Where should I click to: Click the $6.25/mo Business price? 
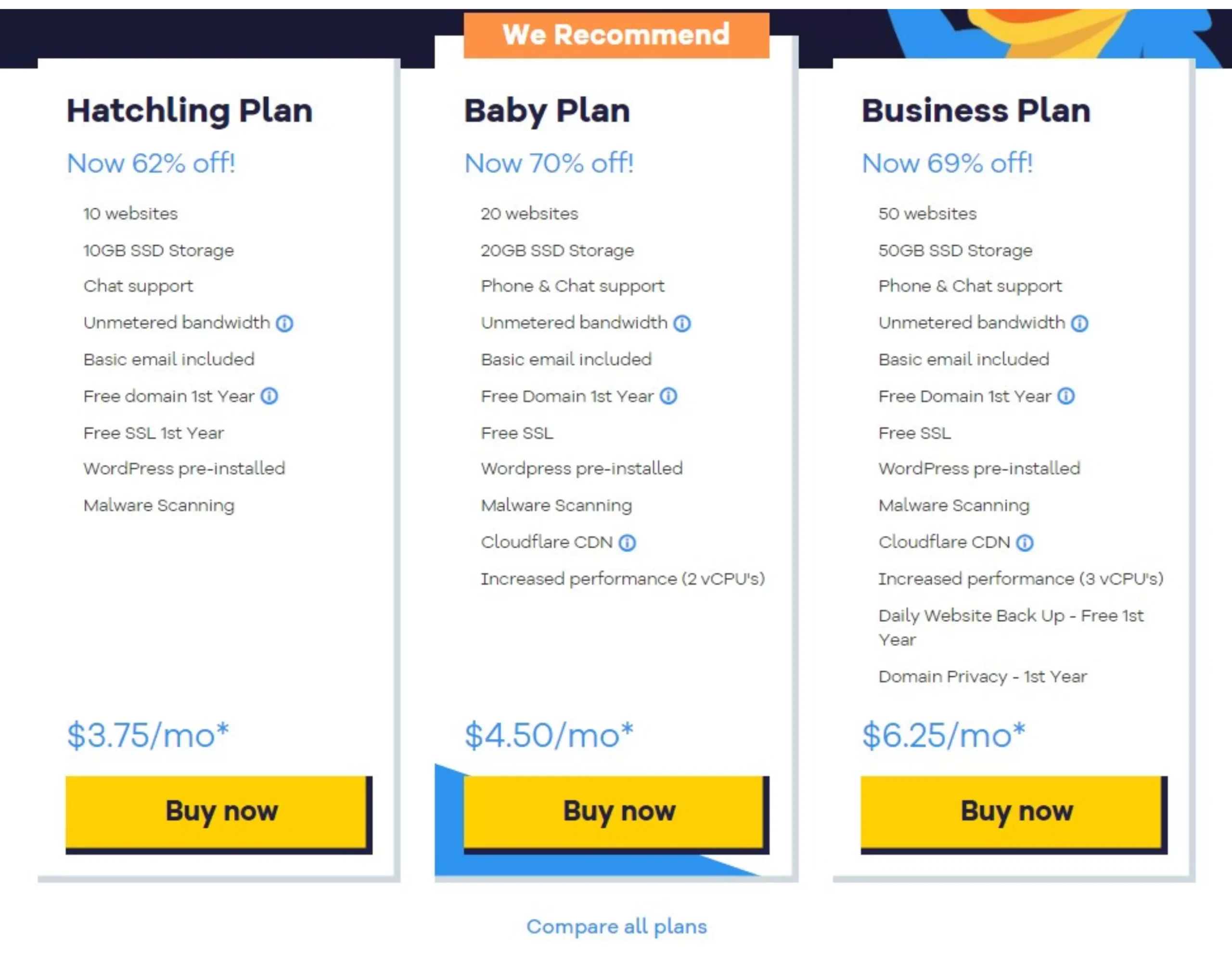coord(943,735)
